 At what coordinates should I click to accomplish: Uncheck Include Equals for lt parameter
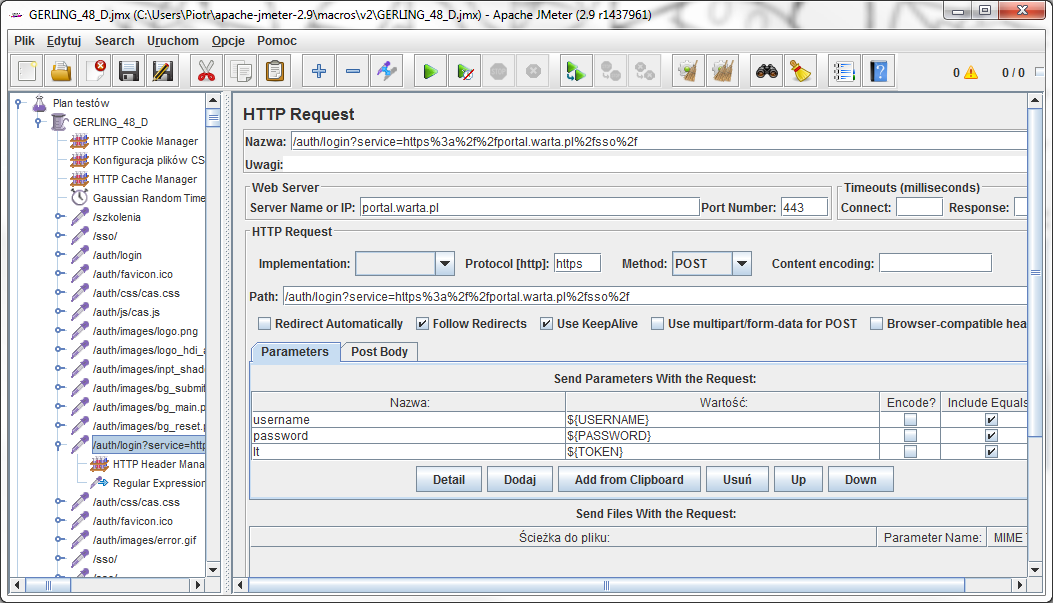point(991,452)
